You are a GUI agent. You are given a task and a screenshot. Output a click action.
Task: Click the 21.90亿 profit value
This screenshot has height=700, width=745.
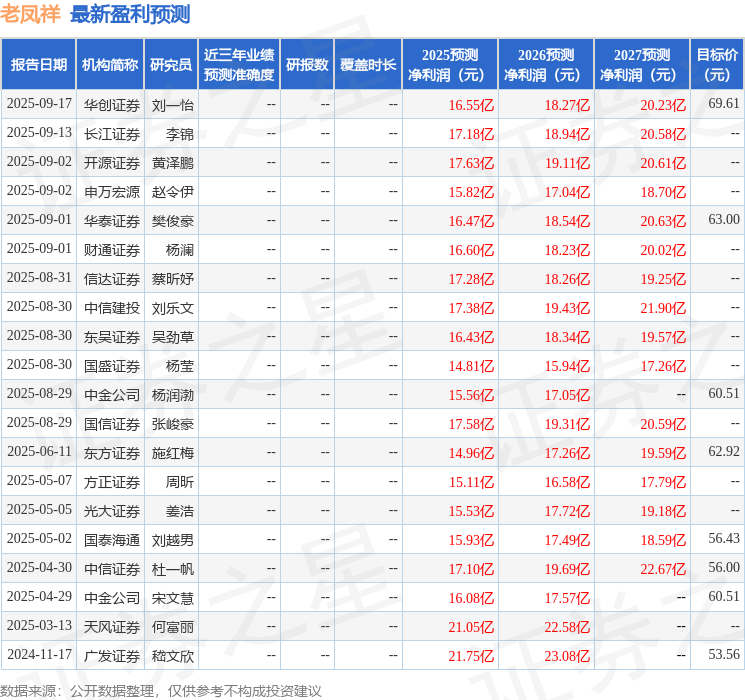click(663, 308)
